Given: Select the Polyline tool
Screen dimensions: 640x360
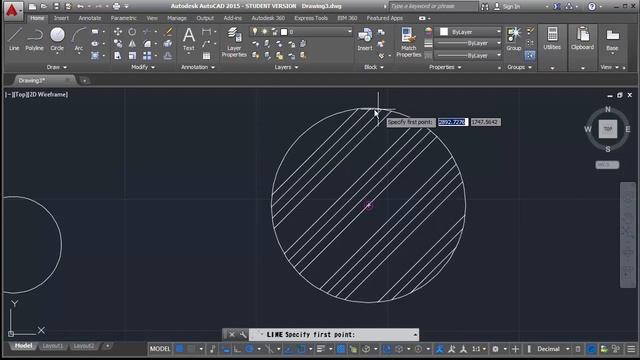Looking at the screenshot, I should pos(34,39).
